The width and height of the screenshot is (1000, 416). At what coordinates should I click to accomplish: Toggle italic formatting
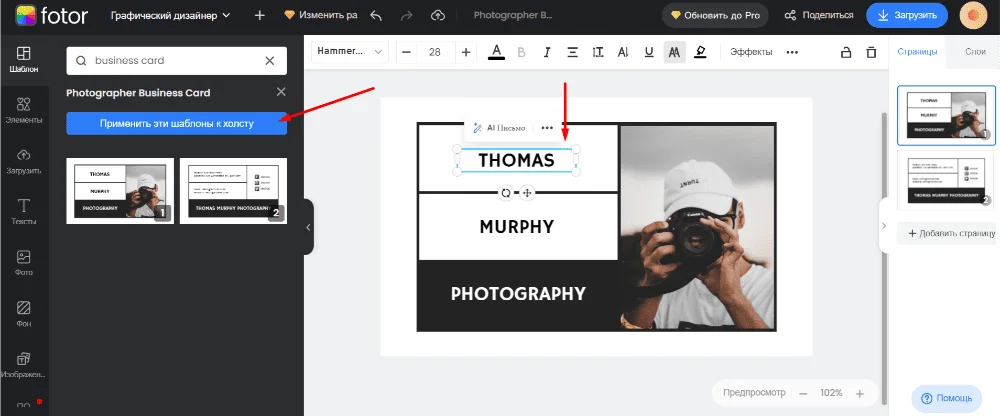coord(546,52)
